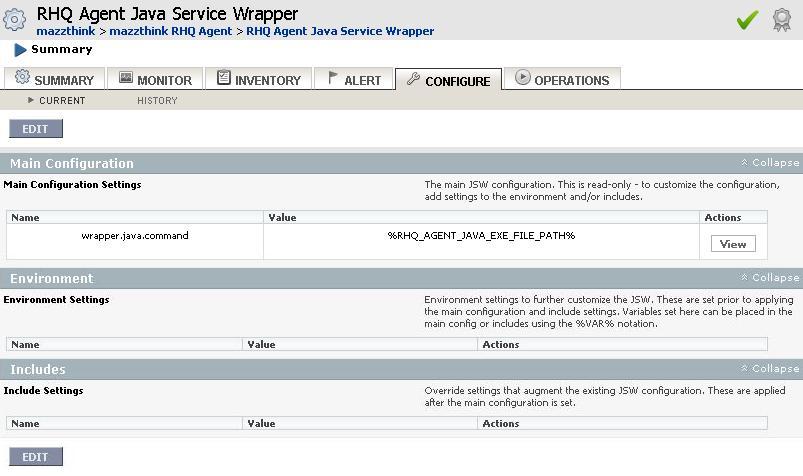803x476 pixels.
Task: Select the Configure tab
Action: 448,81
